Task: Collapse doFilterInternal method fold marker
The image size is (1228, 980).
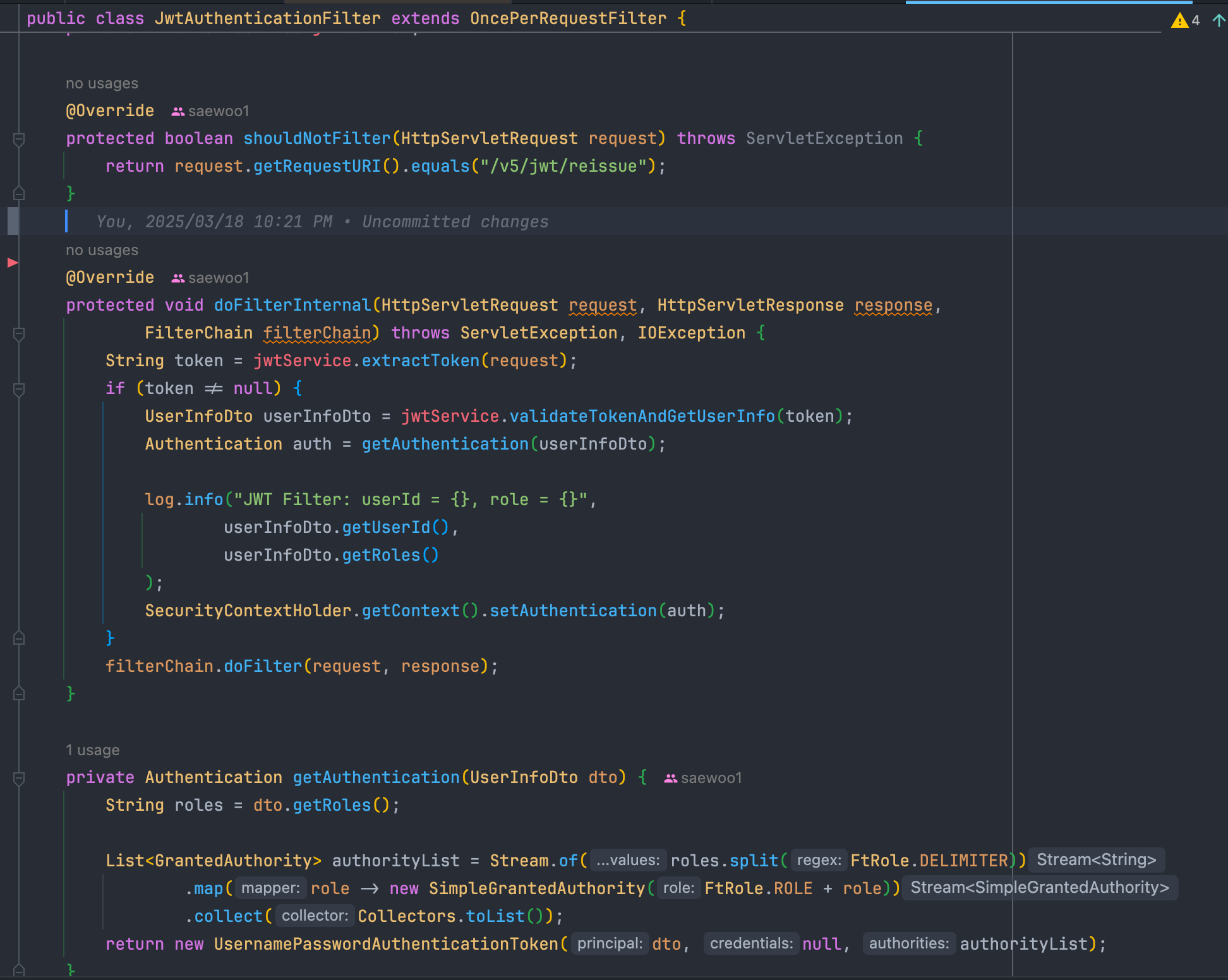Action: point(19,333)
